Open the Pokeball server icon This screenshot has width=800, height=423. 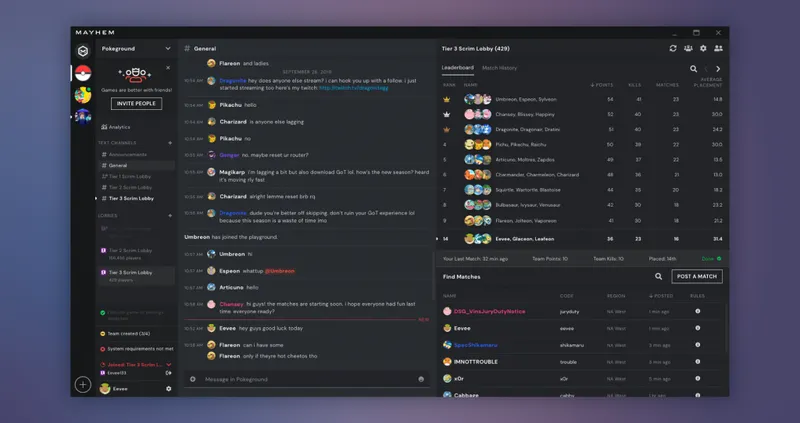click(x=83, y=74)
